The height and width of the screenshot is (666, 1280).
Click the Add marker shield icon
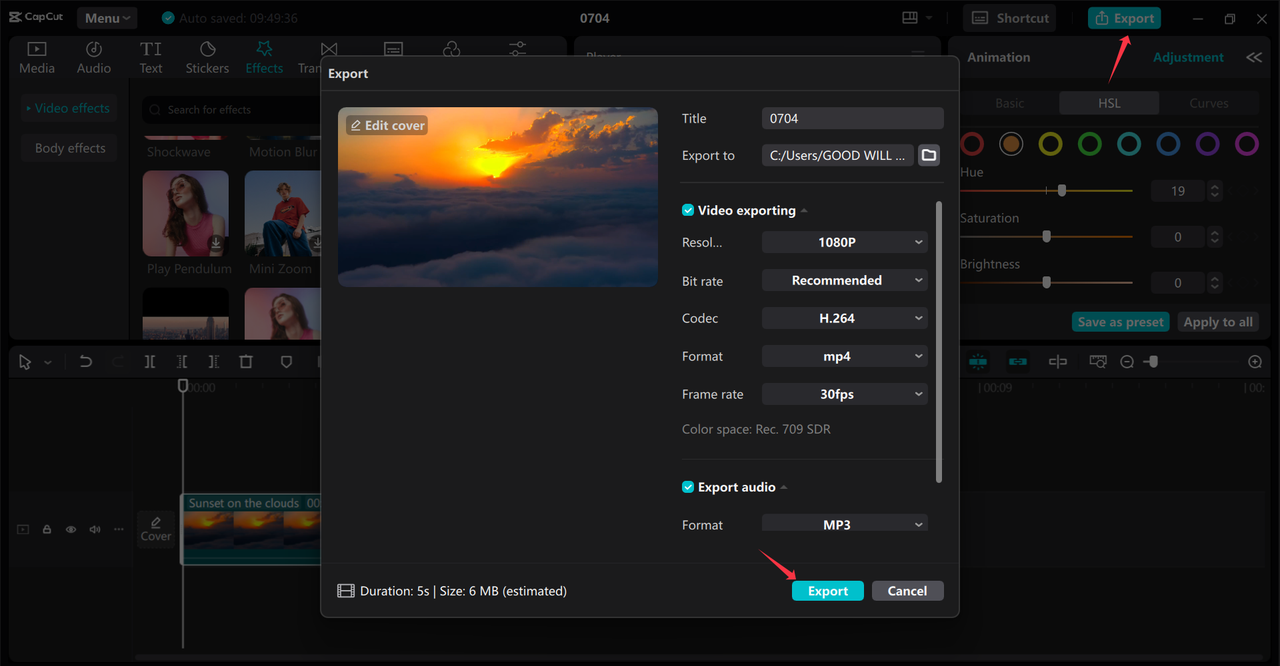[286, 362]
